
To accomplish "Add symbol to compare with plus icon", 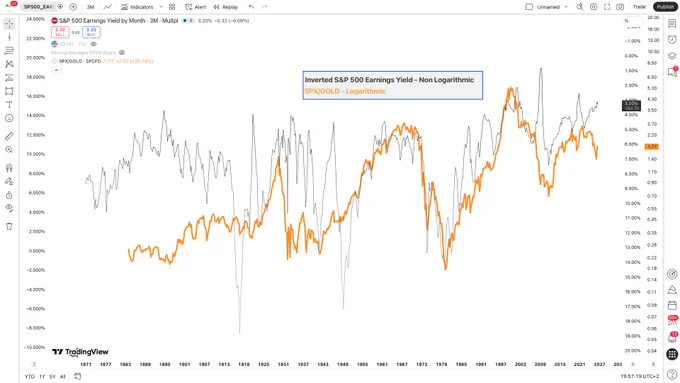I will [x=73, y=7].
